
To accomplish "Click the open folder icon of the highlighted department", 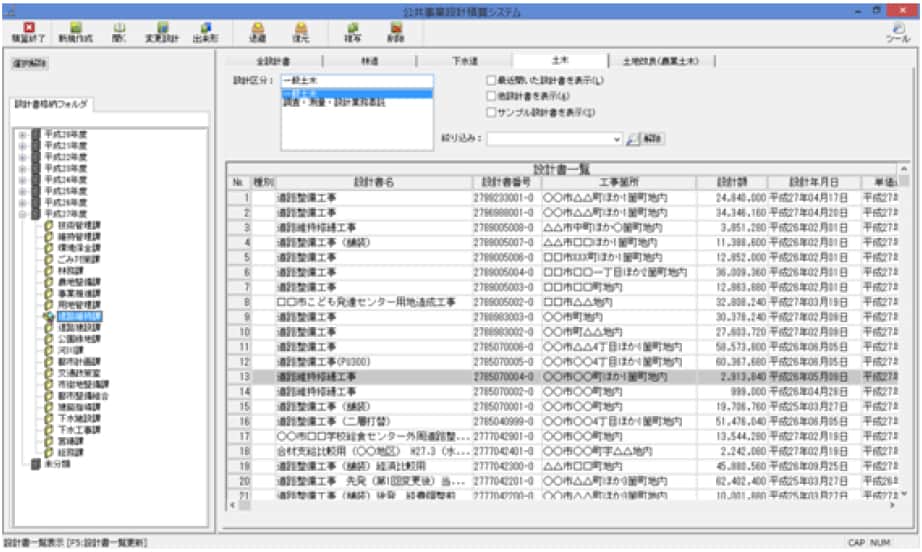I will [x=49, y=316].
